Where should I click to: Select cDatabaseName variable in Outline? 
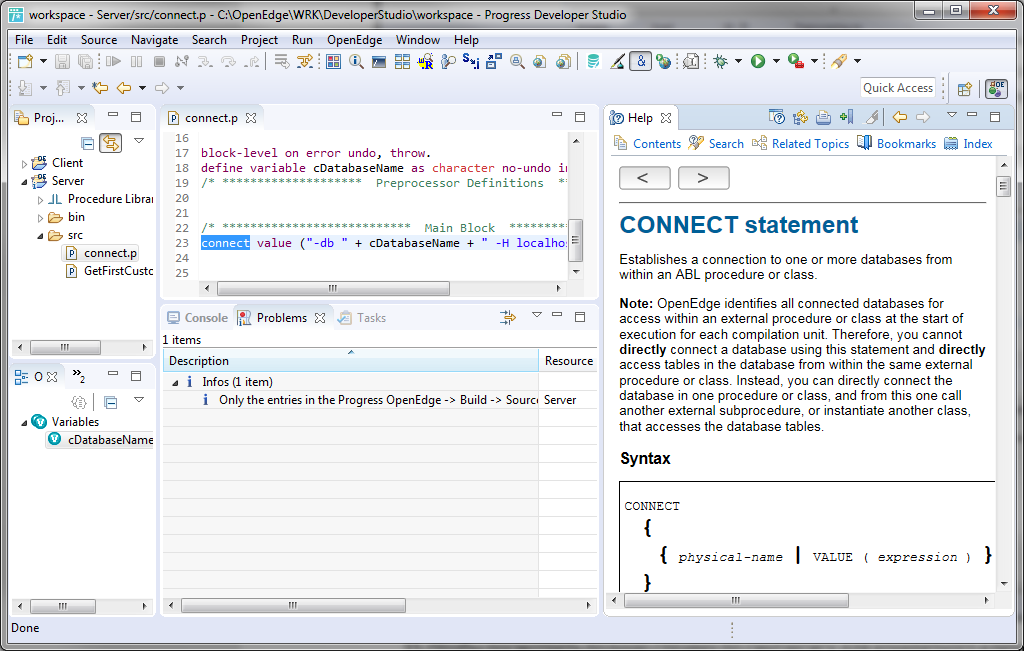pyautogui.click(x=101, y=440)
